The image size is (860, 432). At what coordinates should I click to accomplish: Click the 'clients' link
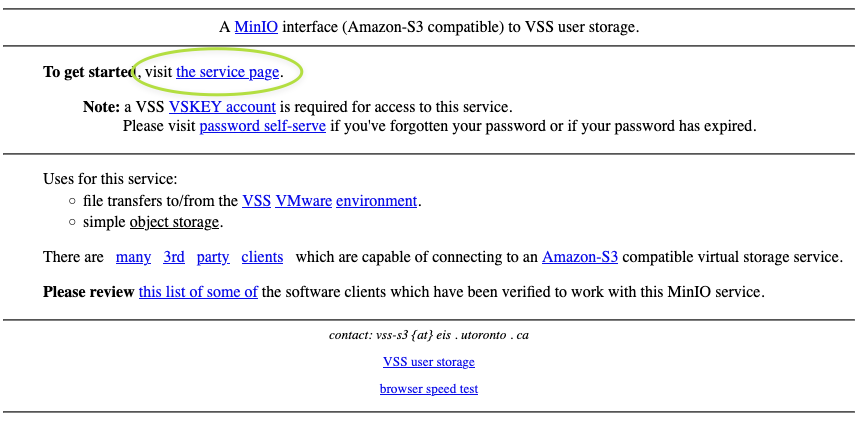pyautogui.click(x=262, y=257)
